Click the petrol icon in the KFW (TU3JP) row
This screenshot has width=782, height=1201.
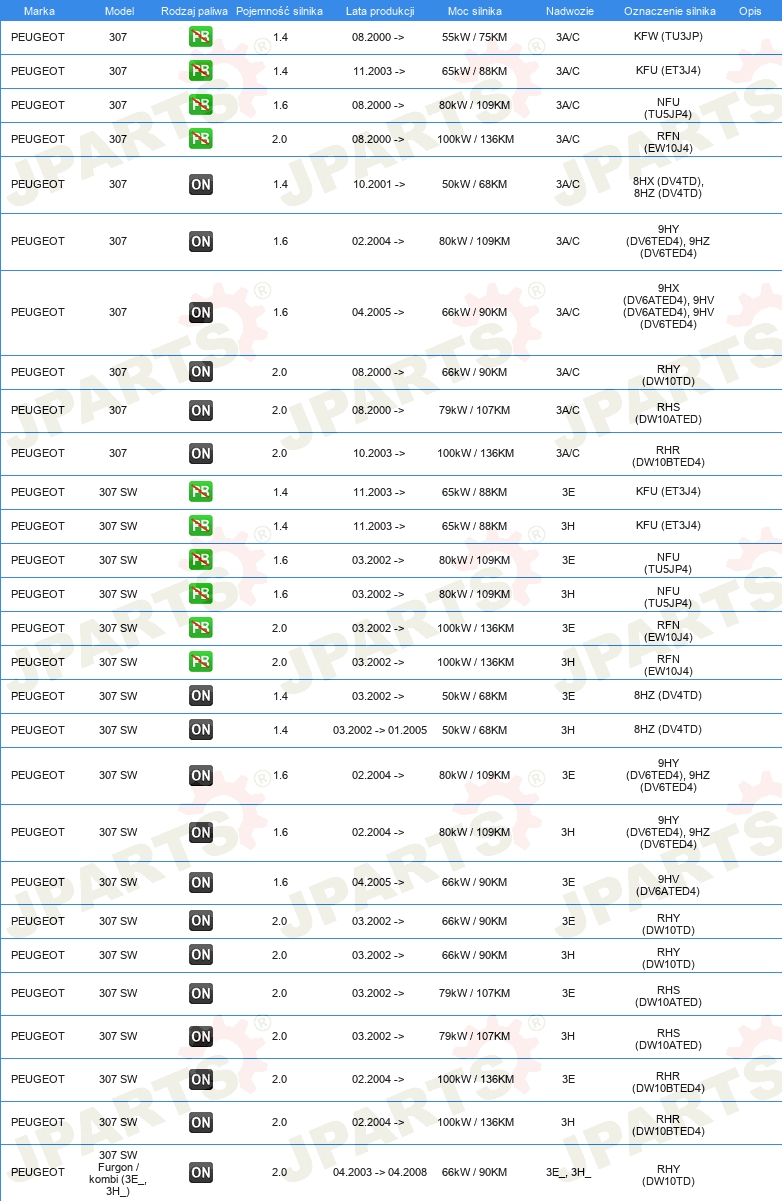point(201,37)
